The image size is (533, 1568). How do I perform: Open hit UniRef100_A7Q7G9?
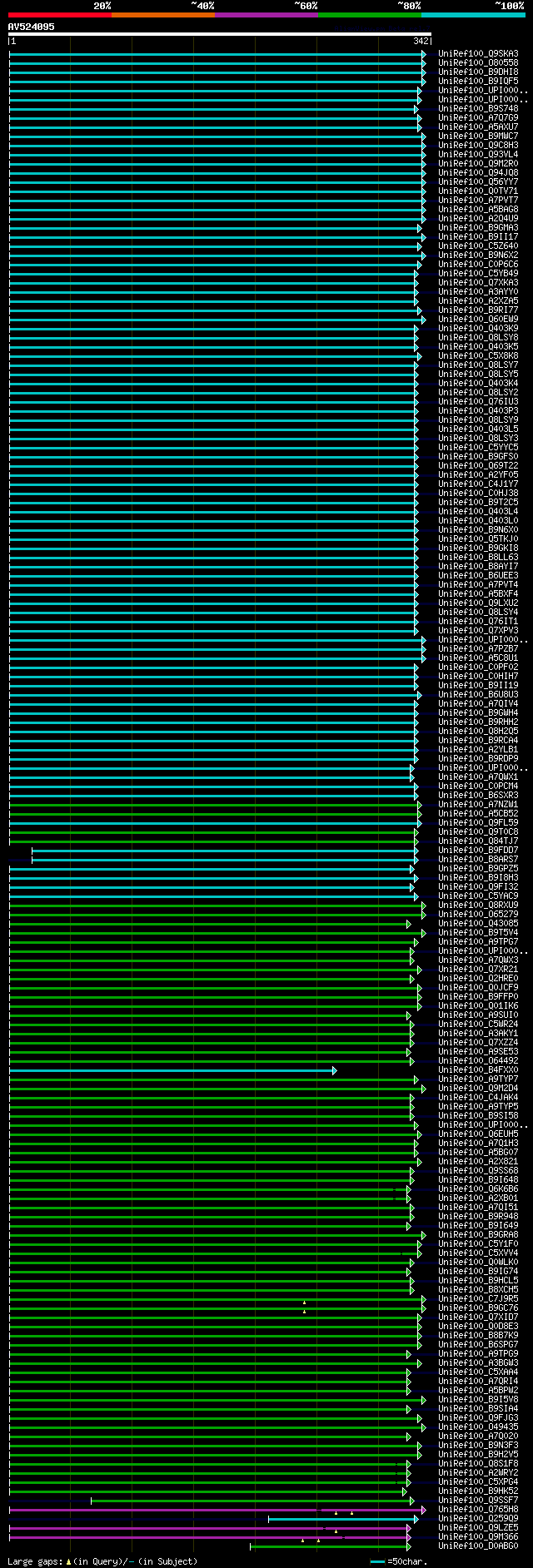tap(478, 118)
